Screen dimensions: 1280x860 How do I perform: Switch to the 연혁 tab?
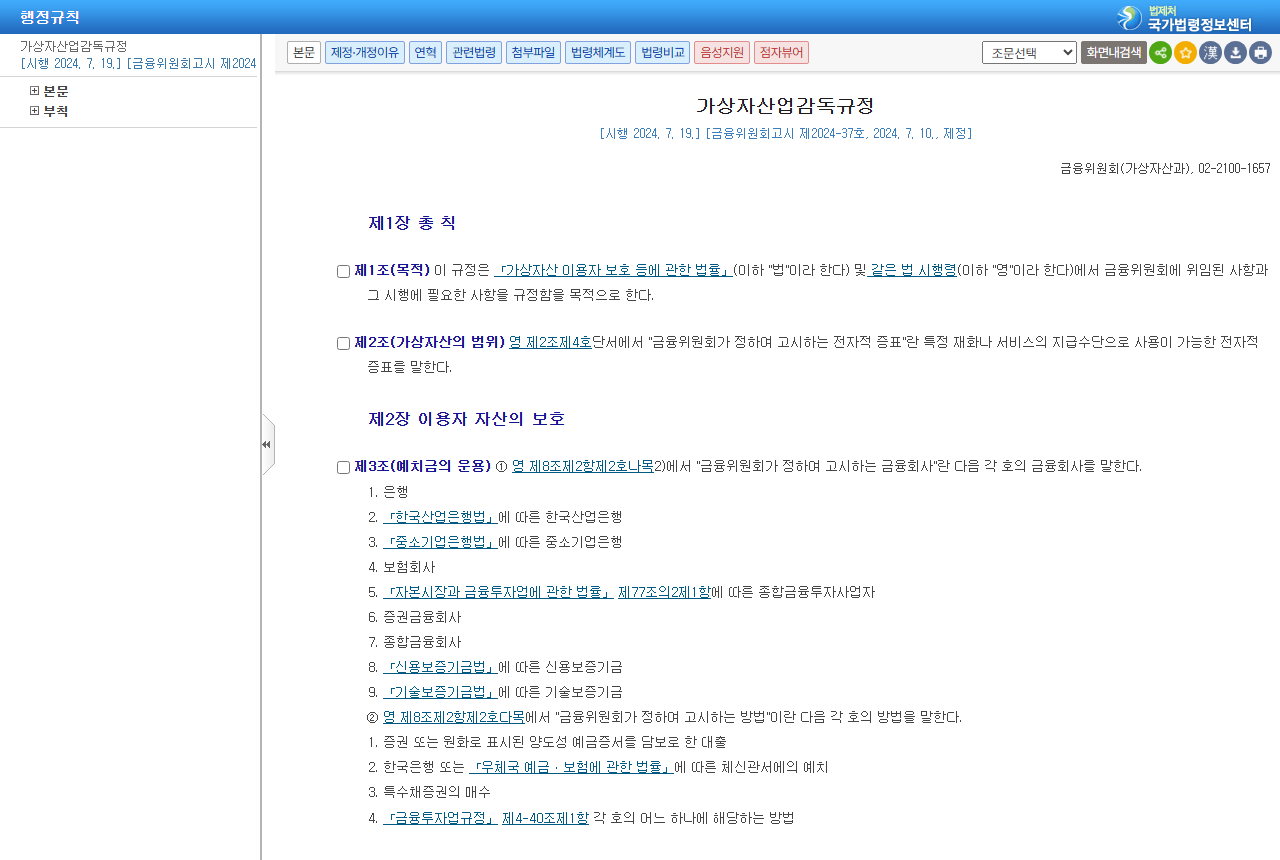425,52
